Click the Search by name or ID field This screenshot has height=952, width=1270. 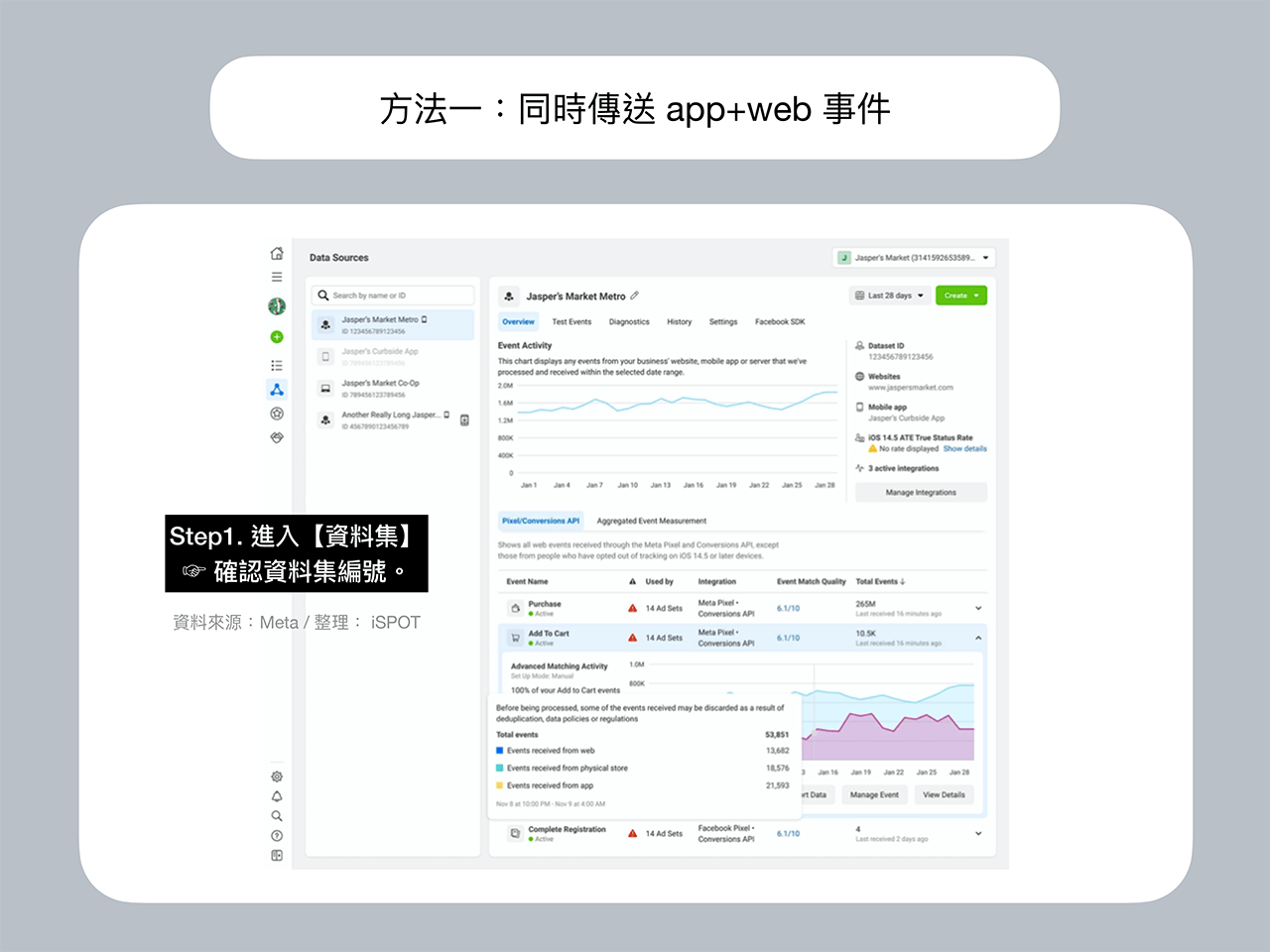point(393,296)
